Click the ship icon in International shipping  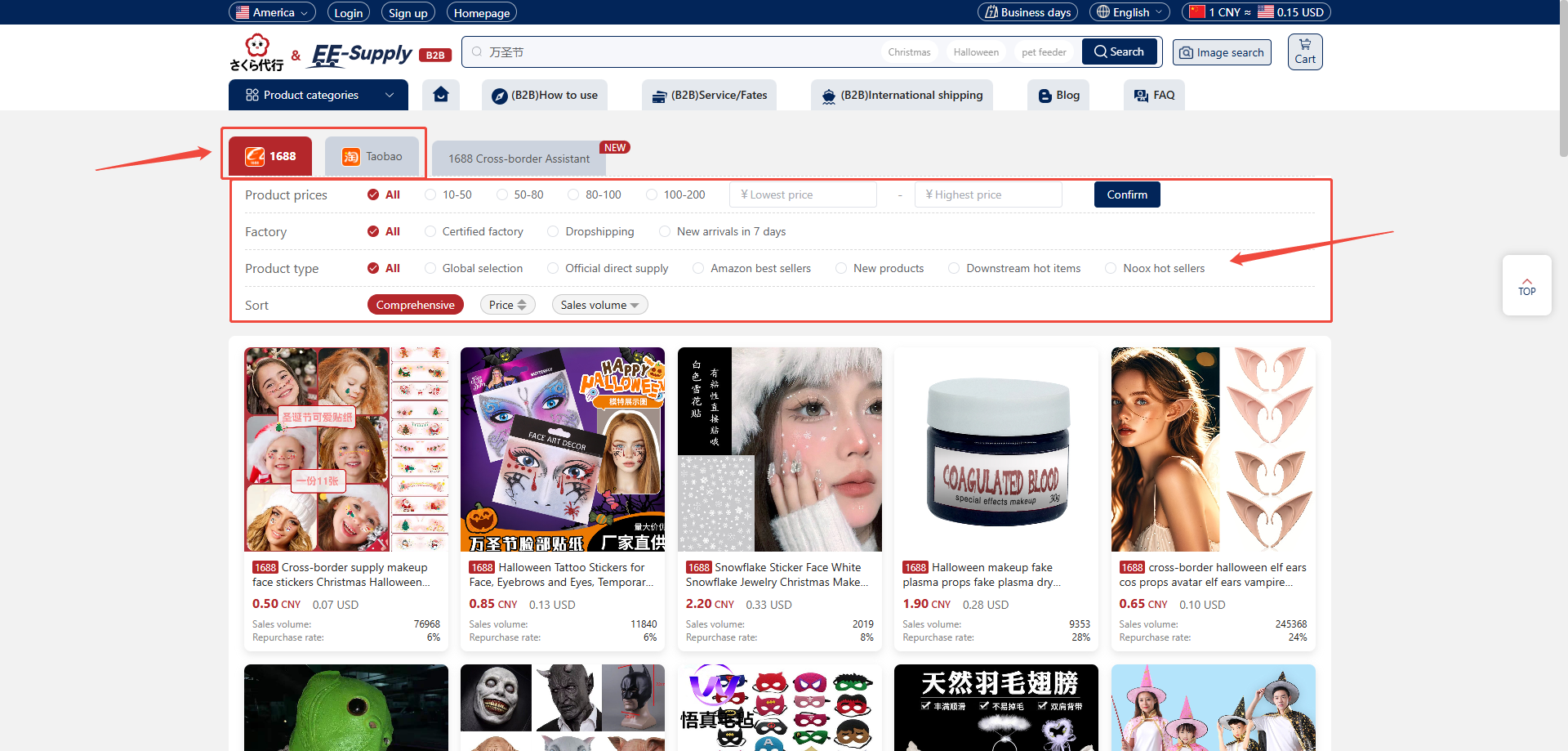[x=829, y=96]
